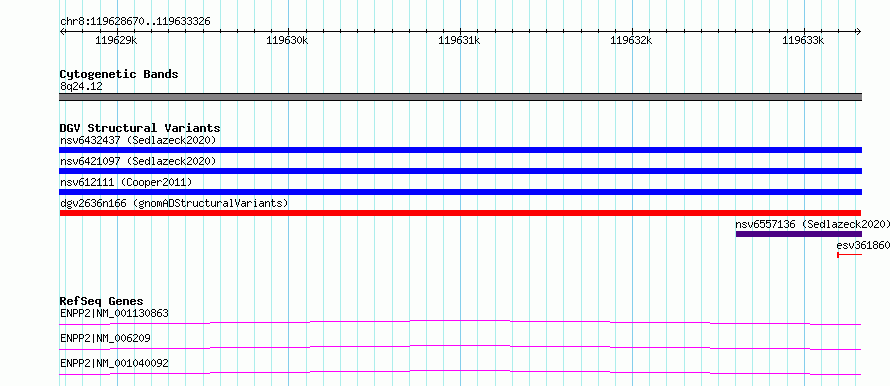Click the ruler's left arrow end
This screenshot has height=386, width=890.
click(x=62, y=31)
